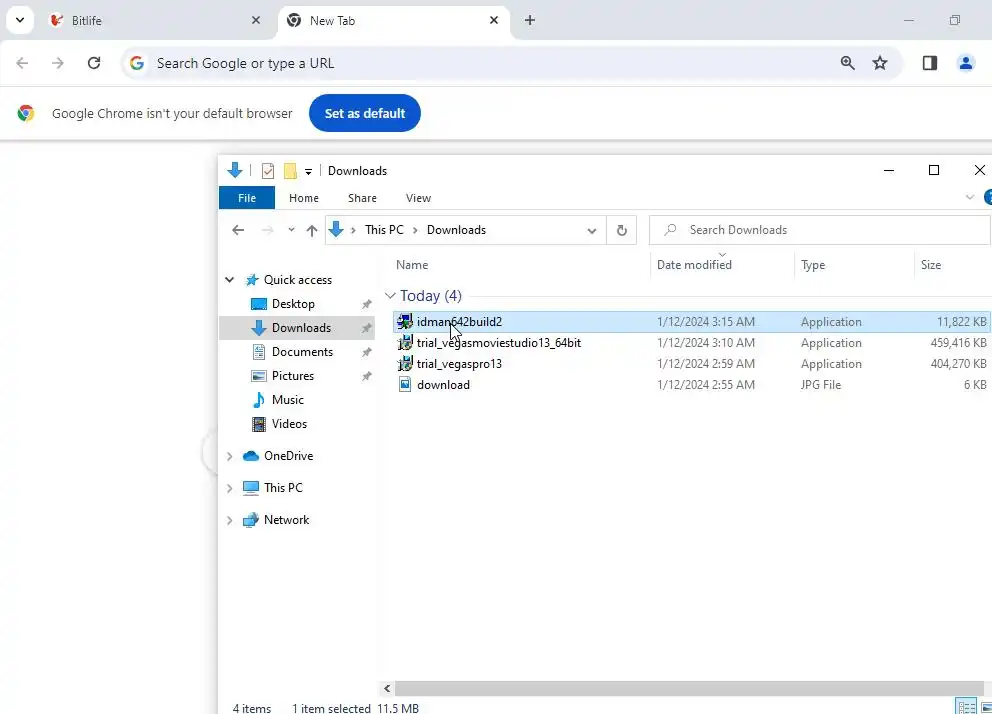
Task: Open the Home ribbon tab
Action: pyautogui.click(x=304, y=198)
